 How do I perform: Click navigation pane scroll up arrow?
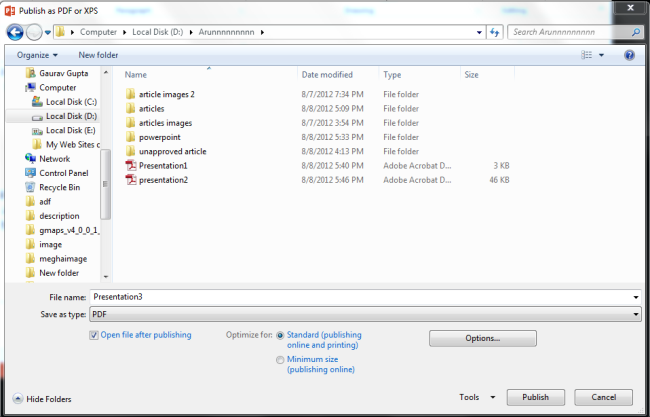pyautogui.click(x=106, y=72)
